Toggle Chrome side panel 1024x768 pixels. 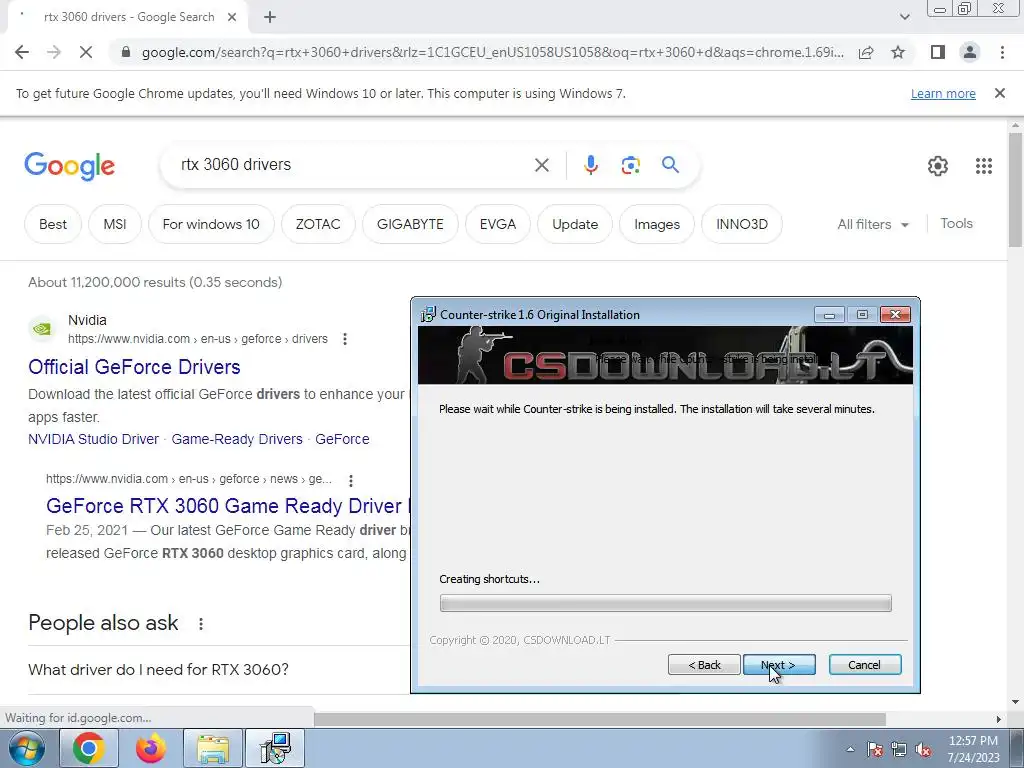(x=938, y=52)
